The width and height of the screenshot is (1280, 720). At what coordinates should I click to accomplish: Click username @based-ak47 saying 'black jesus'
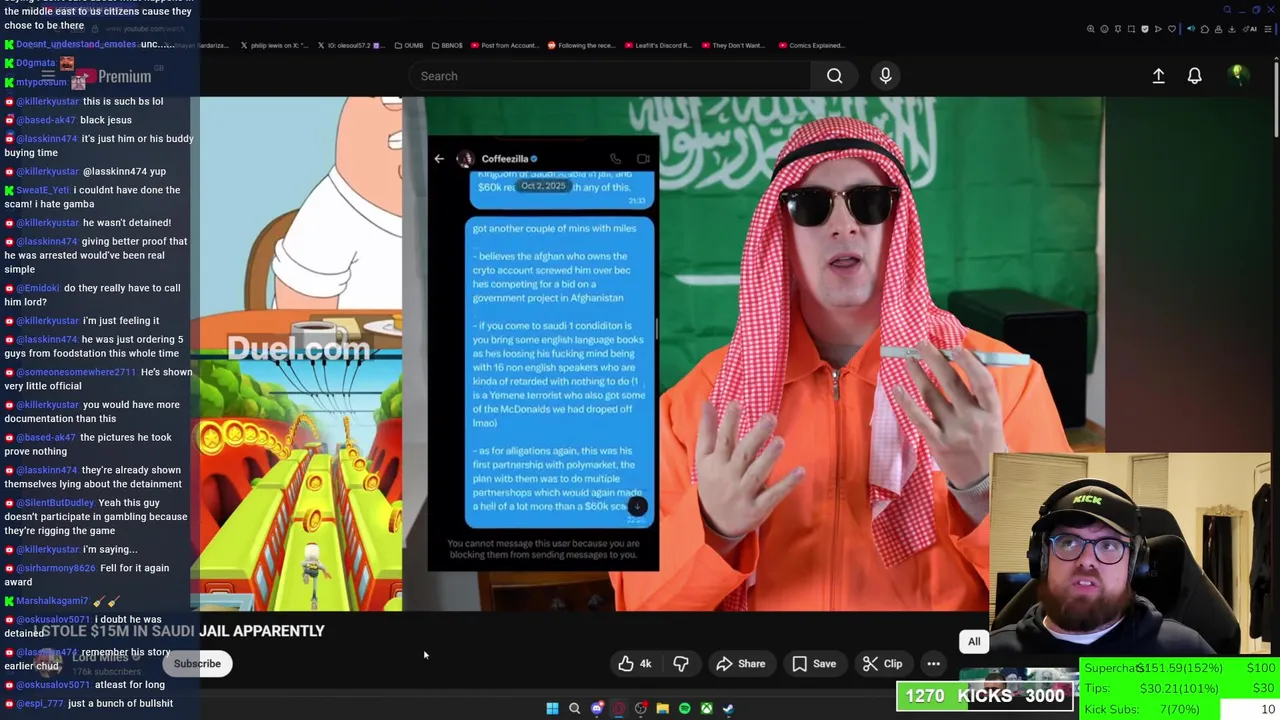(x=46, y=120)
